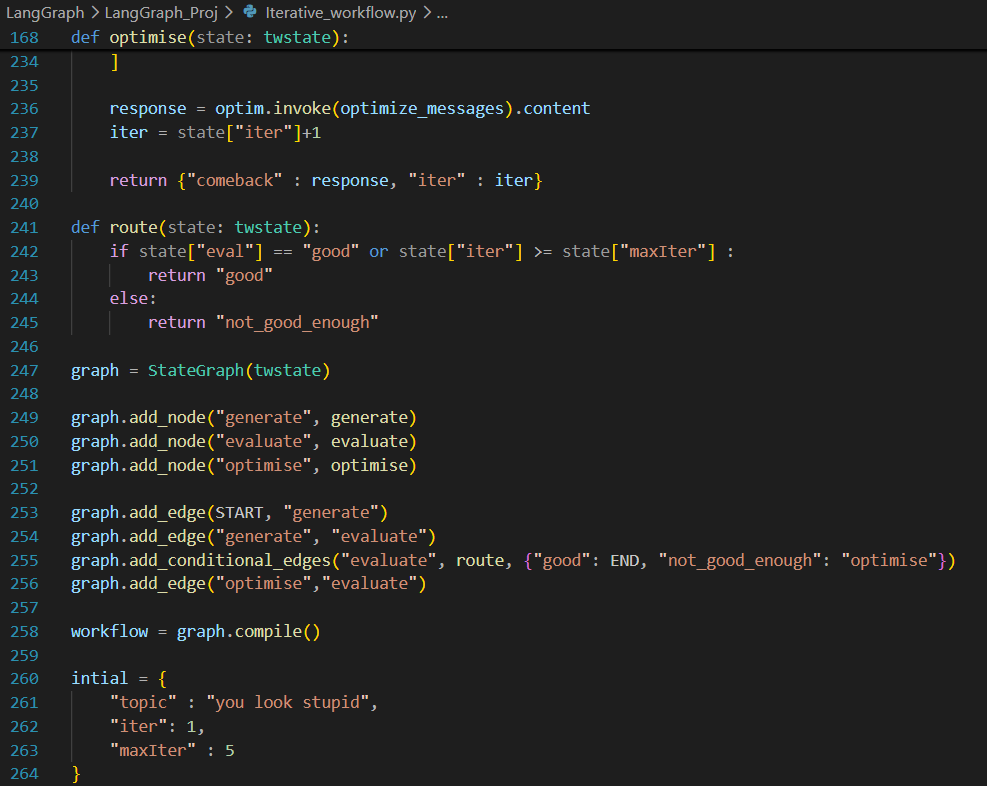Click line number 260 in the gutter
Viewport: 987px width, 786px height.
(25, 679)
